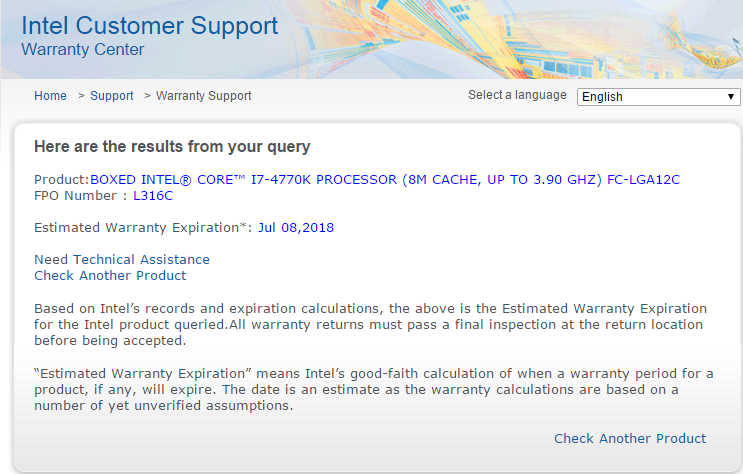Select the Warranty Support breadcrumb

[204, 96]
